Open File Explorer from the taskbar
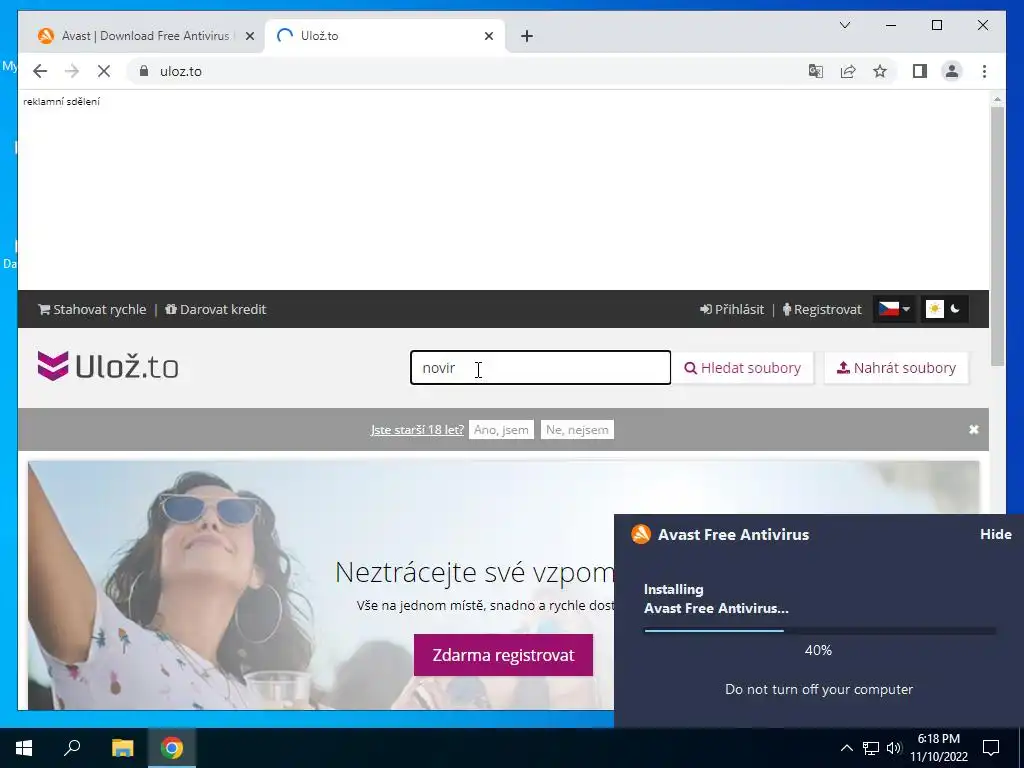Viewport: 1024px width, 768px height. [x=122, y=748]
